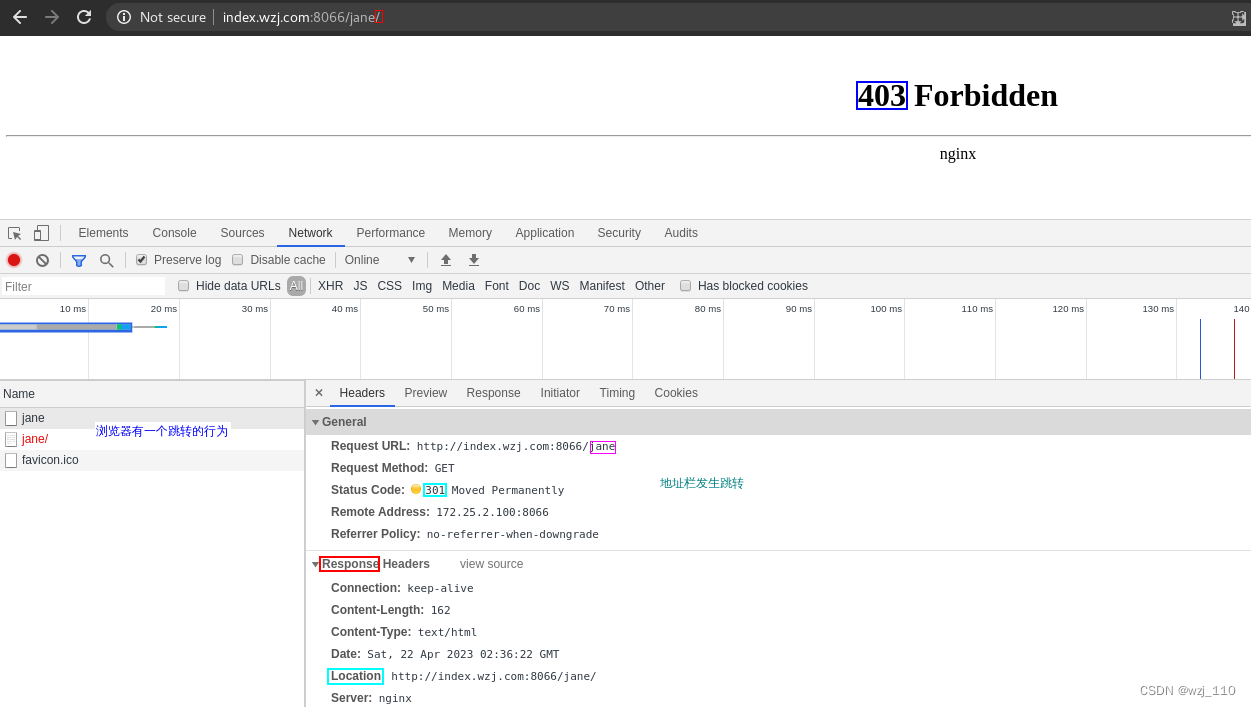Toggle the device toolbar icon
The image size is (1251, 707).
click(x=41, y=233)
